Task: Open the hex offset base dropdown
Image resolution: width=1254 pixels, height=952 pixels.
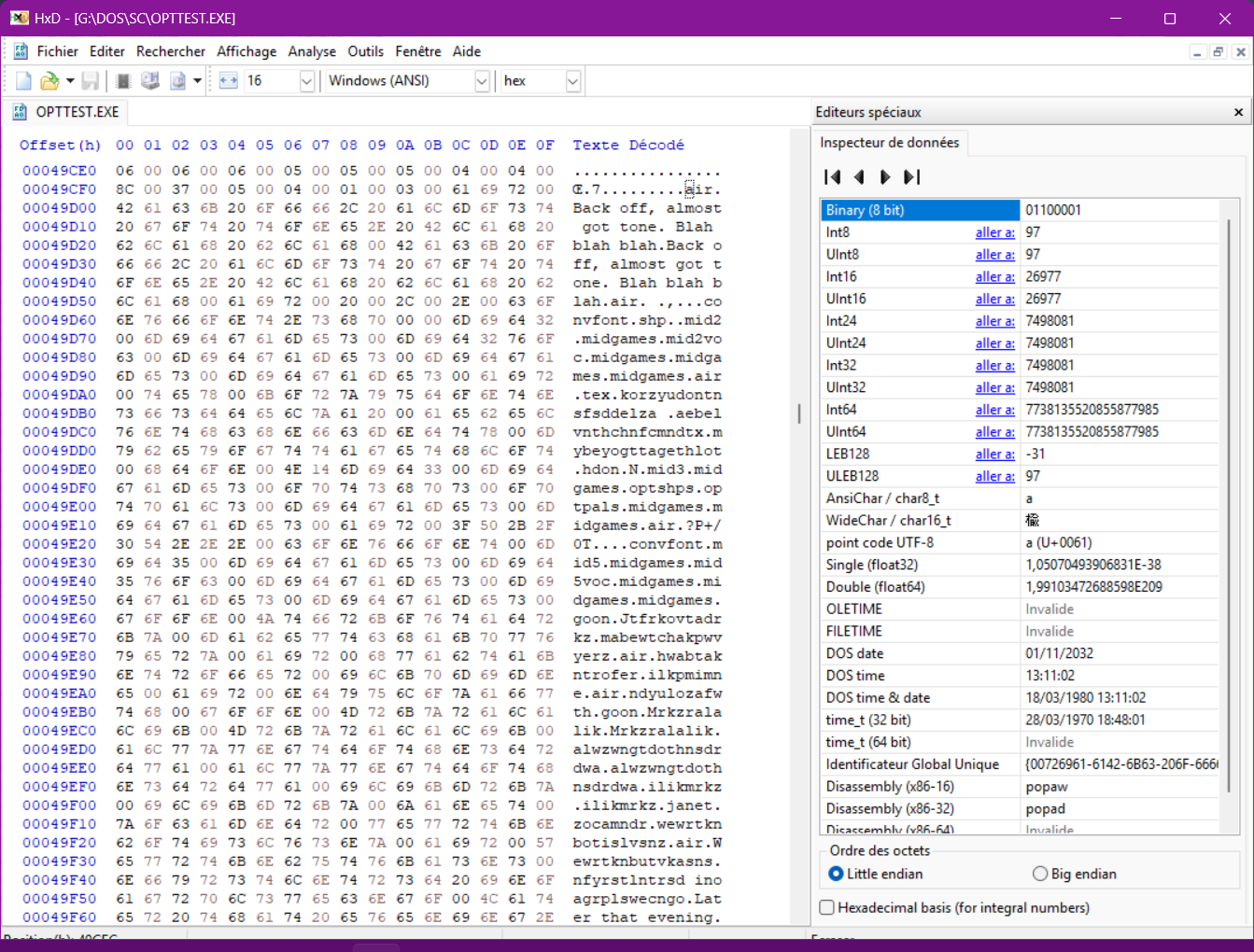Action: [573, 81]
